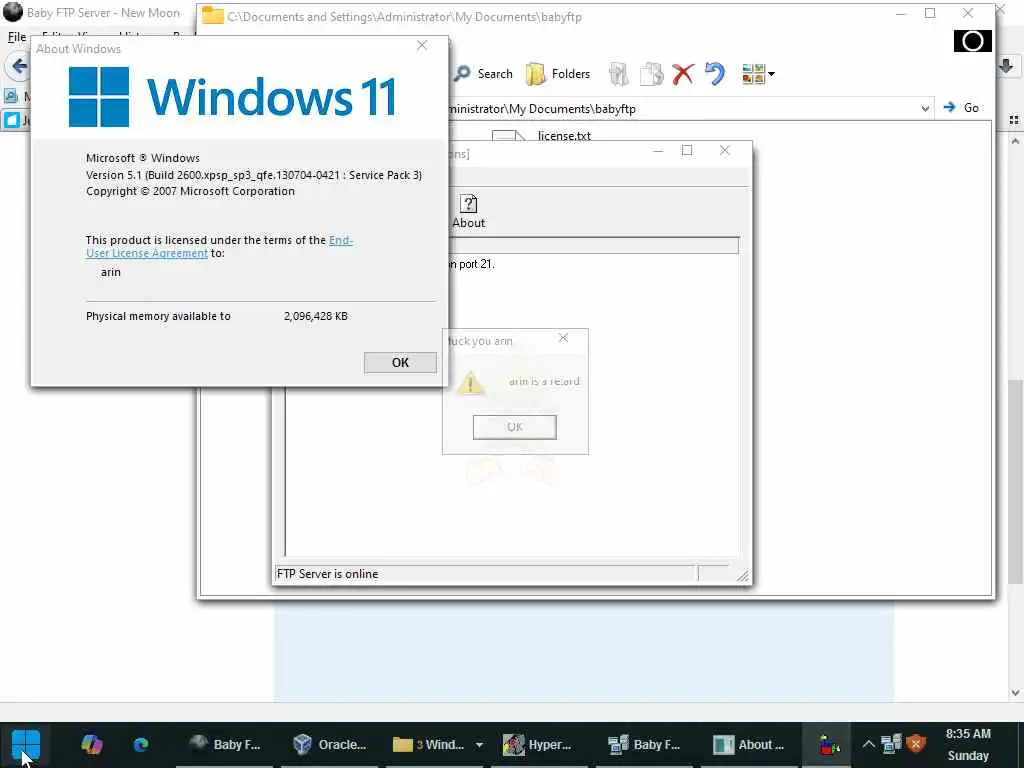Click the 'FTP Server is online' status text
Screen dimensions: 1024x768
pyautogui.click(x=327, y=574)
